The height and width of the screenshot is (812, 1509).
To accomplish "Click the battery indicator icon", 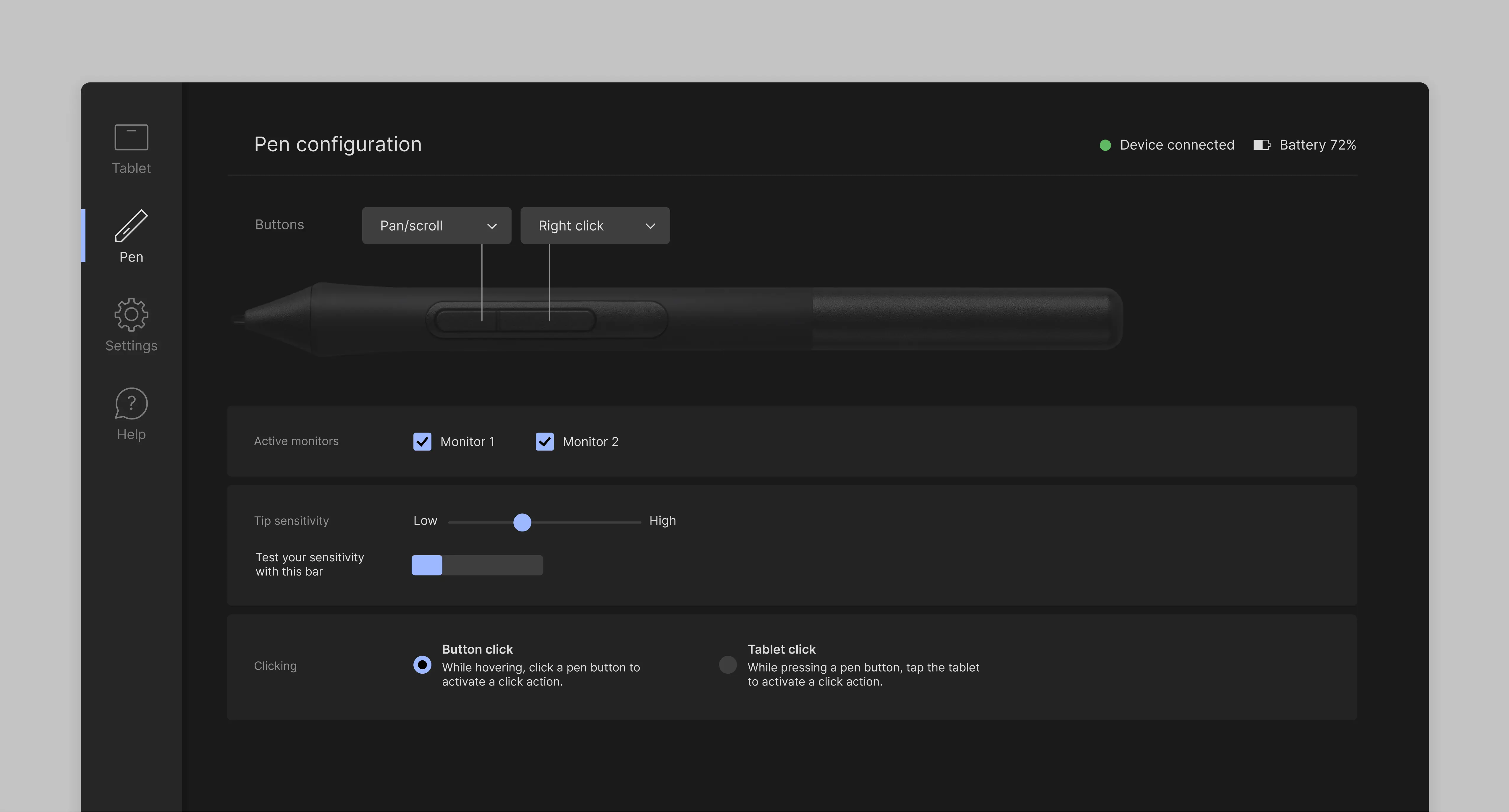I will click(x=1262, y=145).
